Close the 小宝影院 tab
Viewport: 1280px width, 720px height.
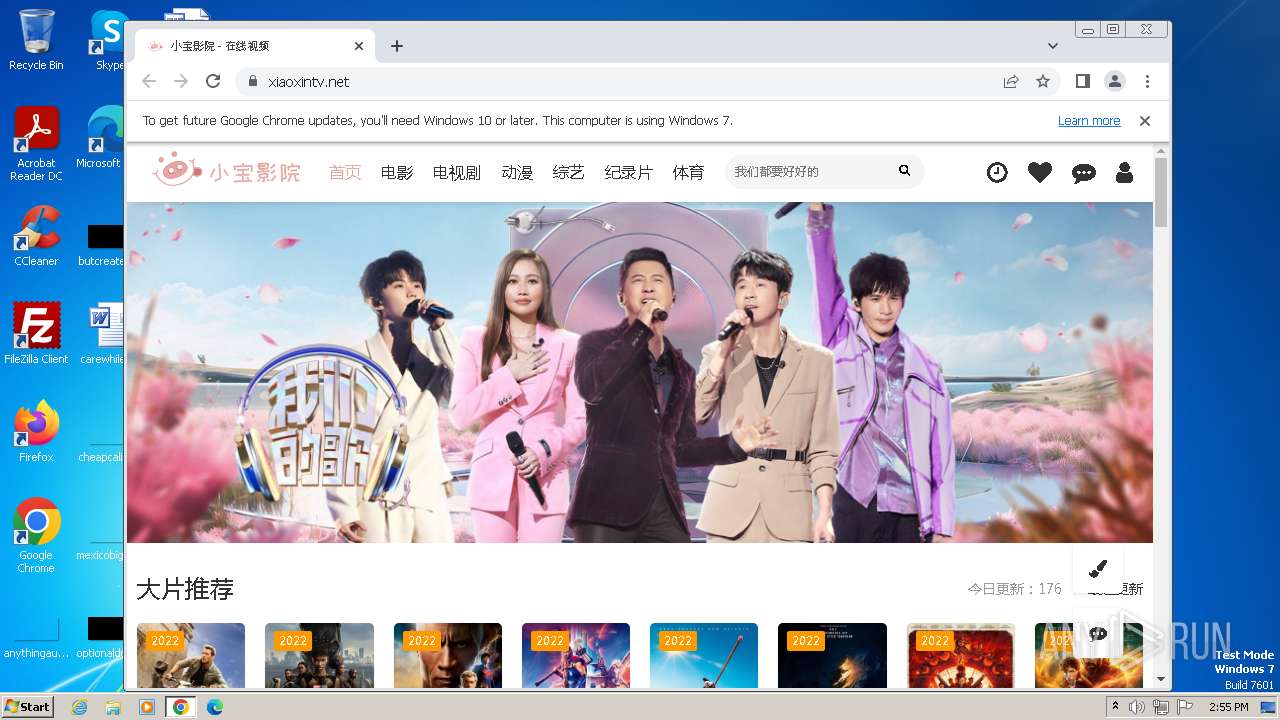(x=359, y=46)
